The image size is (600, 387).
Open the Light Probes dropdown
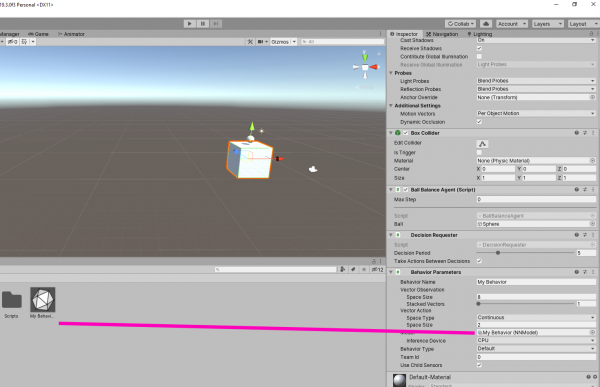536,81
